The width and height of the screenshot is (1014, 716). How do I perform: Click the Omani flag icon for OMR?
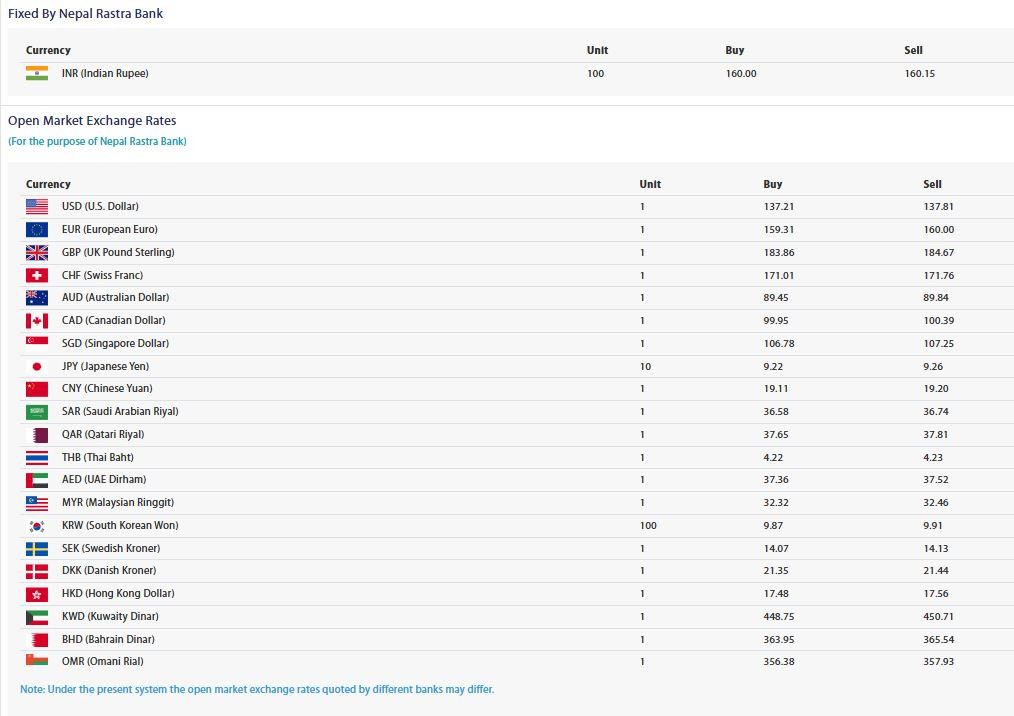(37, 660)
